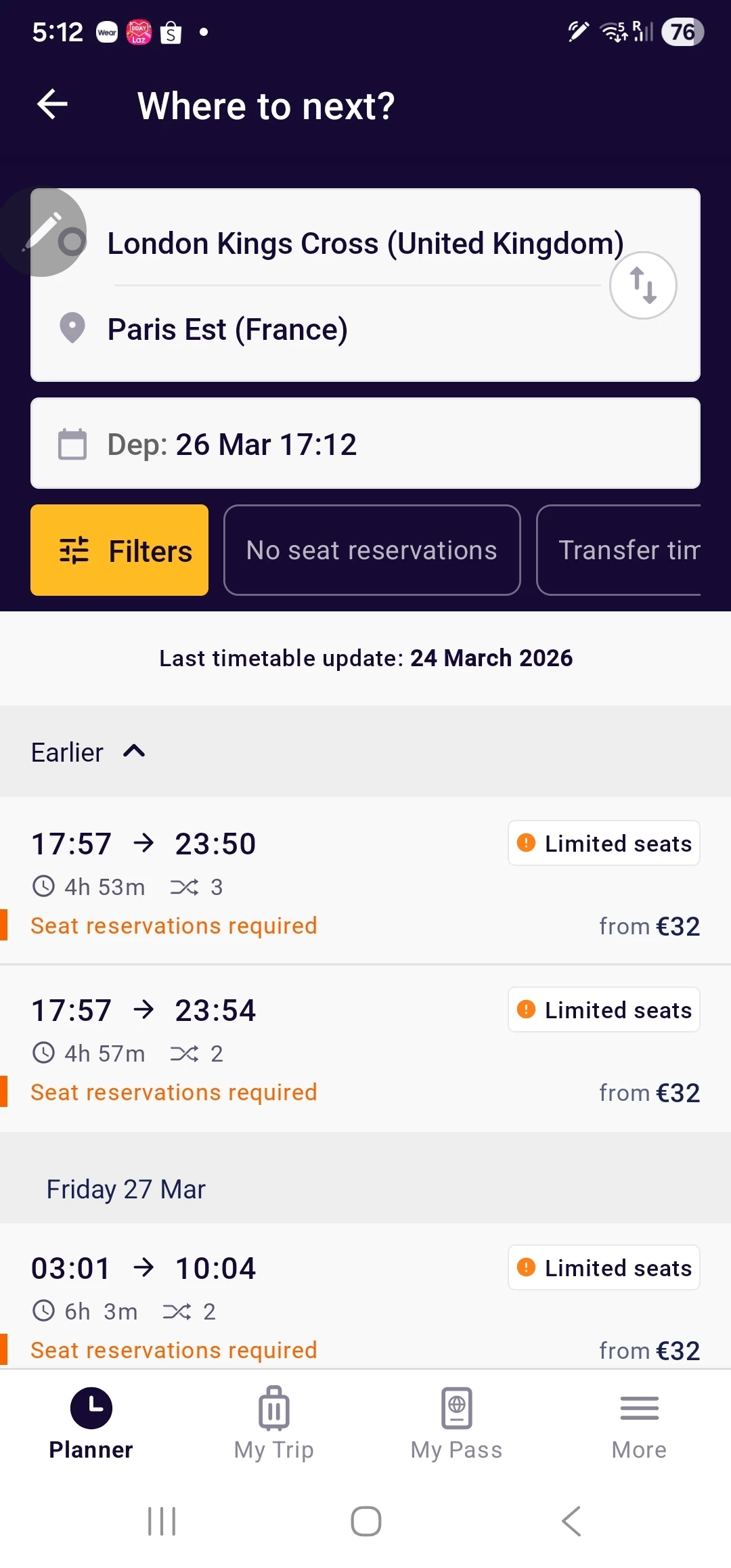Expand Earlier train results
This screenshot has height=1568, width=731.
click(x=88, y=752)
